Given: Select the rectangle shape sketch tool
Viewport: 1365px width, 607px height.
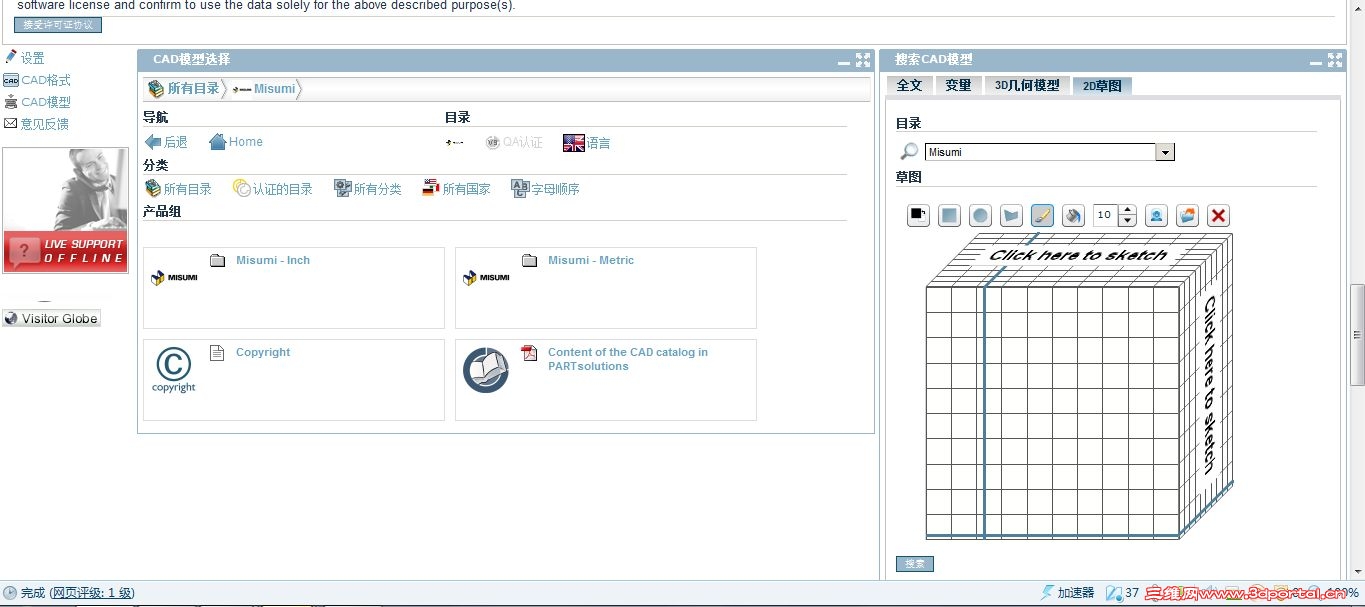Looking at the screenshot, I should (x=949, y=215).
